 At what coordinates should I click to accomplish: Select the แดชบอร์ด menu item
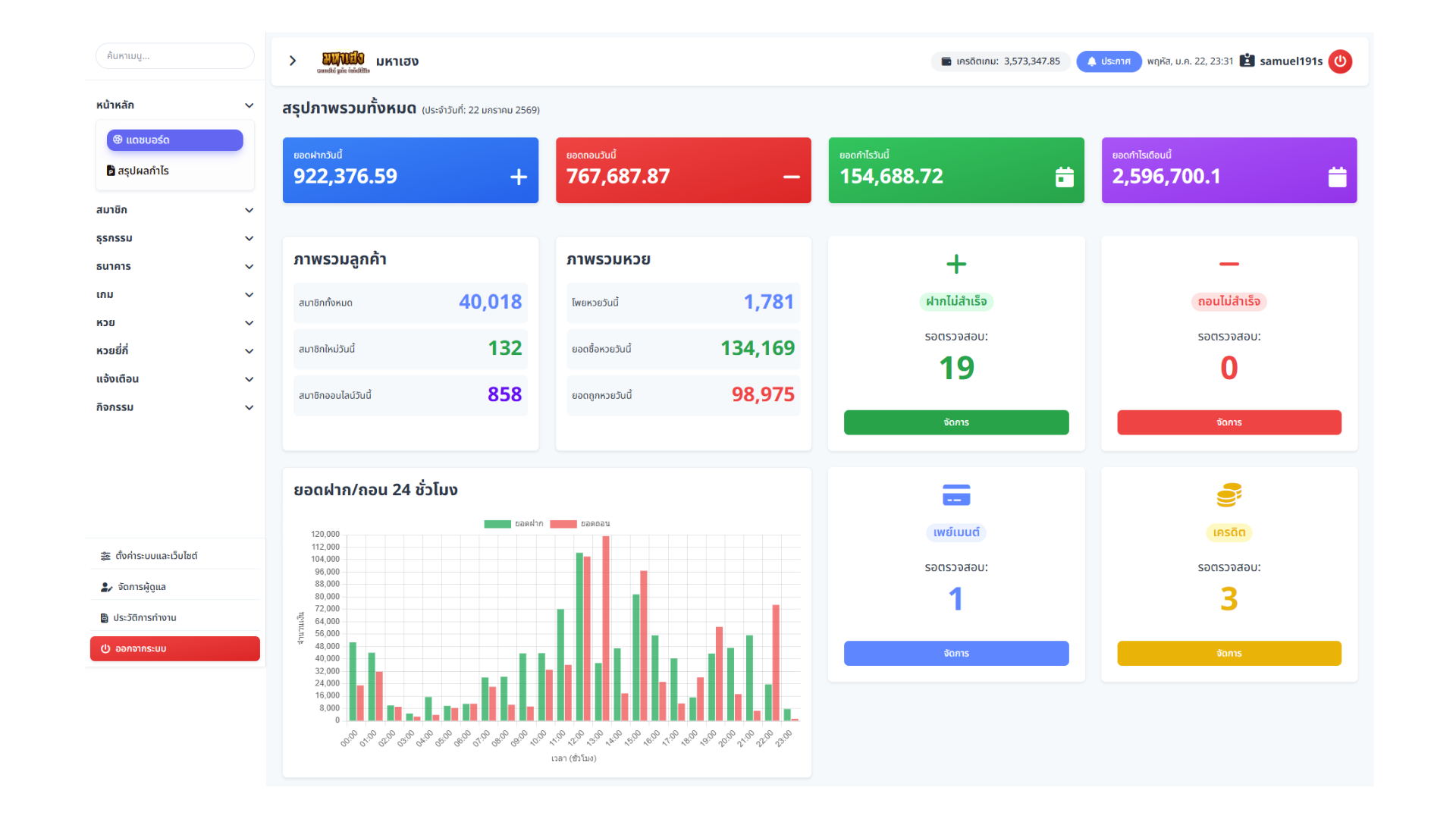point(174,140)
